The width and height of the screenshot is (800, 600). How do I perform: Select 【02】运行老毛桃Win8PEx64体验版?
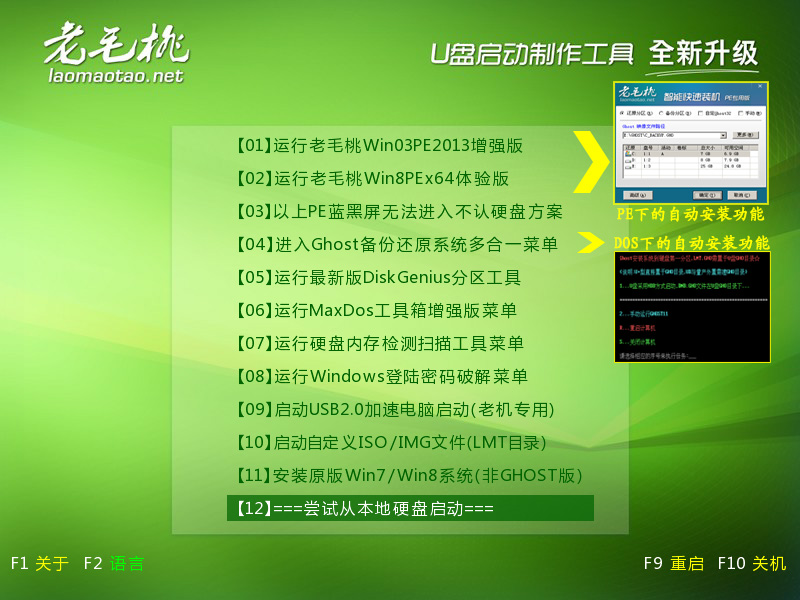[371, 179]
